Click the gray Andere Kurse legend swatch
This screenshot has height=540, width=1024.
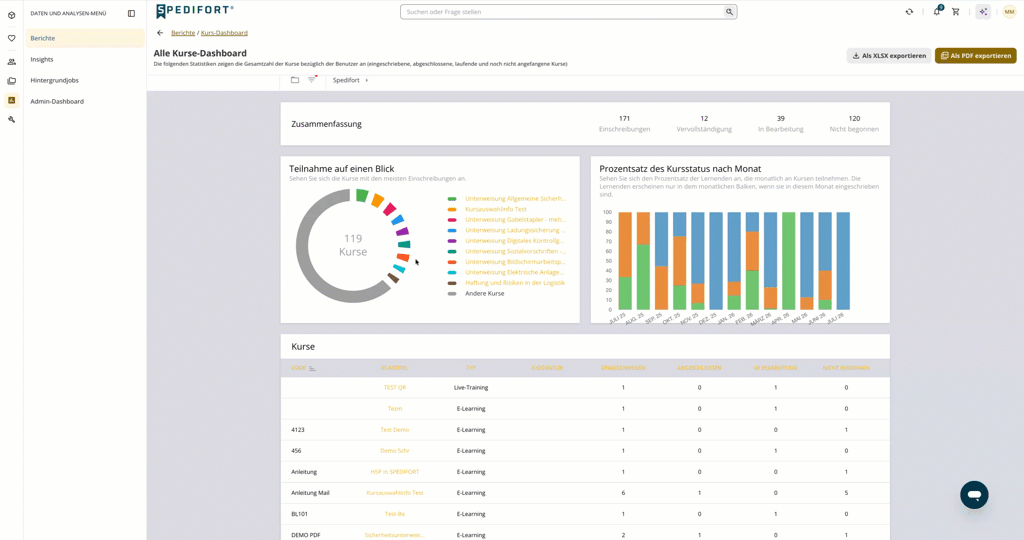(x=452, y=294)
